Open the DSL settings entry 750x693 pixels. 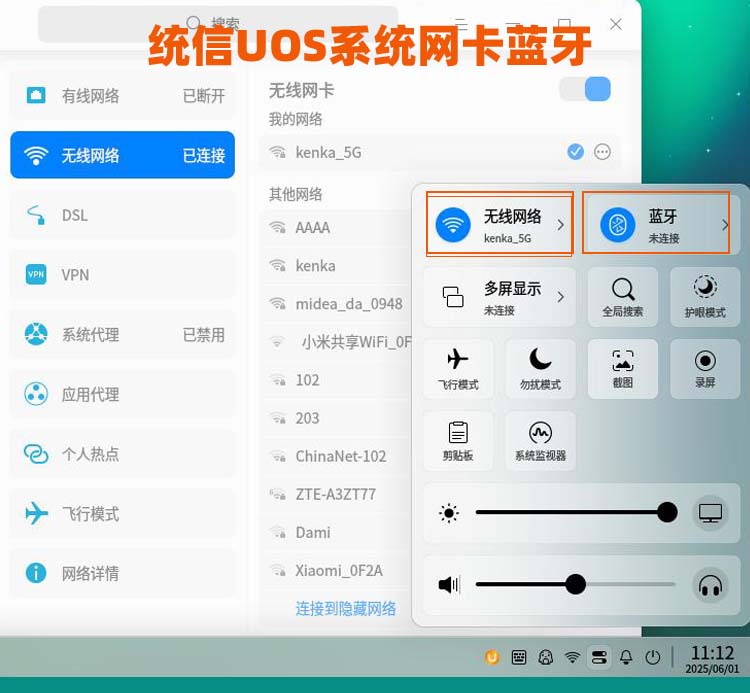[x=122, y=215]
